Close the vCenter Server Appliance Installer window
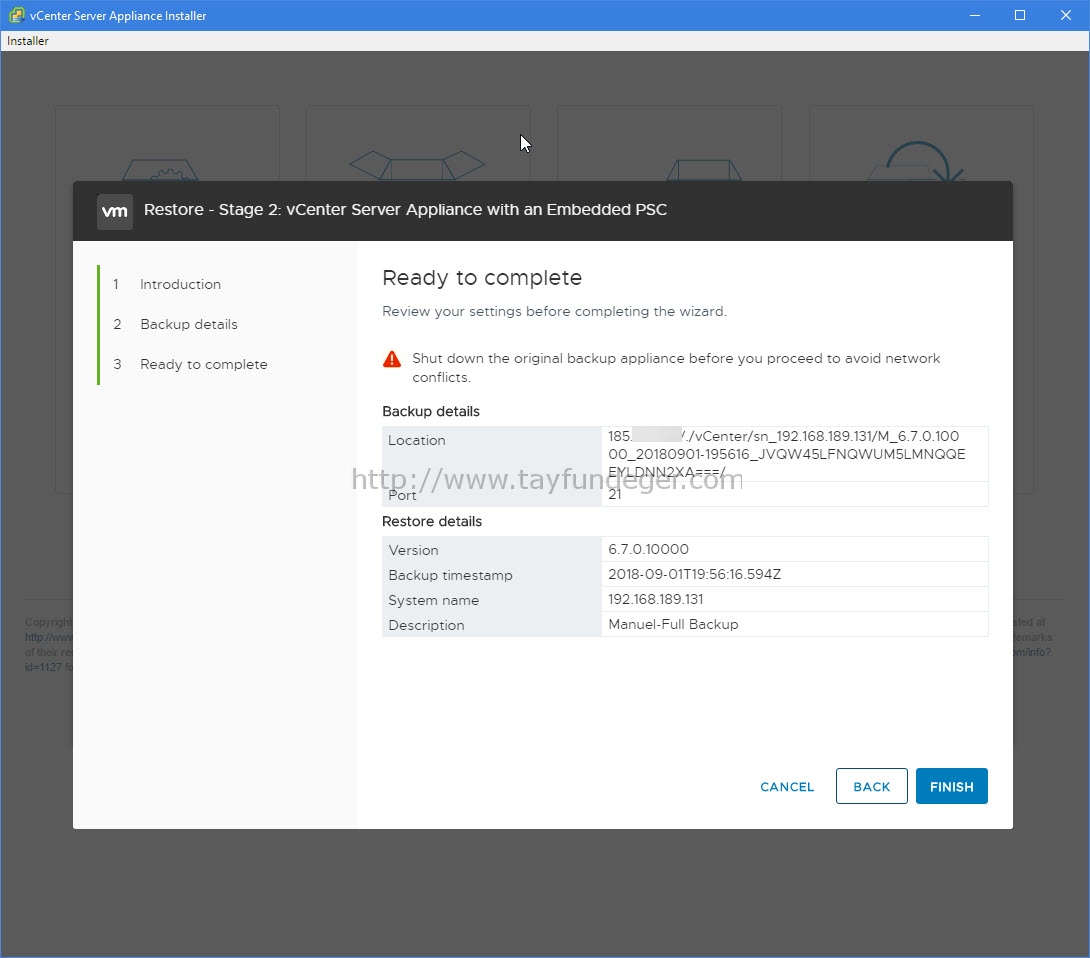Image resolution: width=1090 pixels, height=958 pixels. coord(1066,15)
